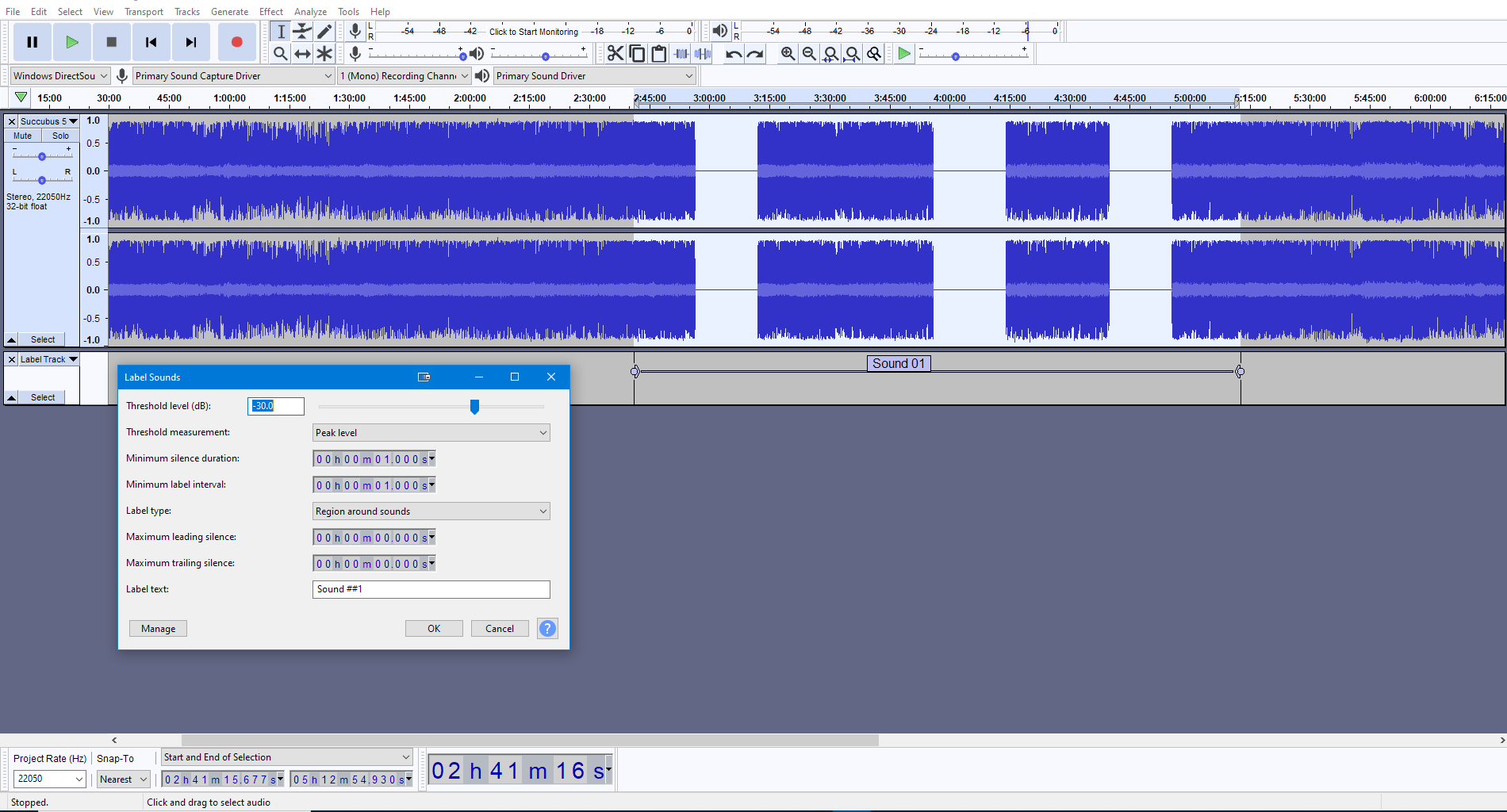Image resolution: width=1507 pixels, height=812 pixels.
Task: Solo the Succubus audio track
Action: pos(60,136)
